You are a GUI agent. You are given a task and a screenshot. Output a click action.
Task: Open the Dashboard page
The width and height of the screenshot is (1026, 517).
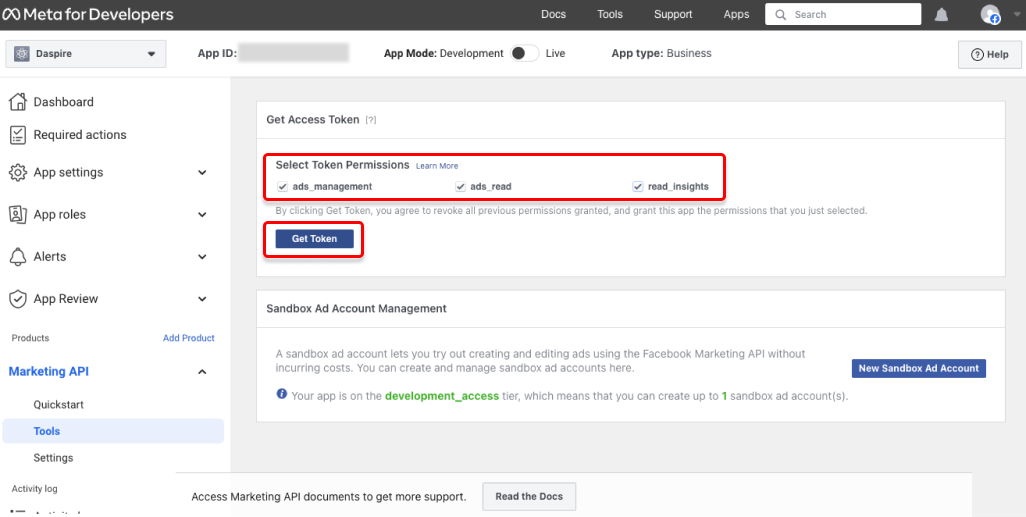(x=63, y=101)
